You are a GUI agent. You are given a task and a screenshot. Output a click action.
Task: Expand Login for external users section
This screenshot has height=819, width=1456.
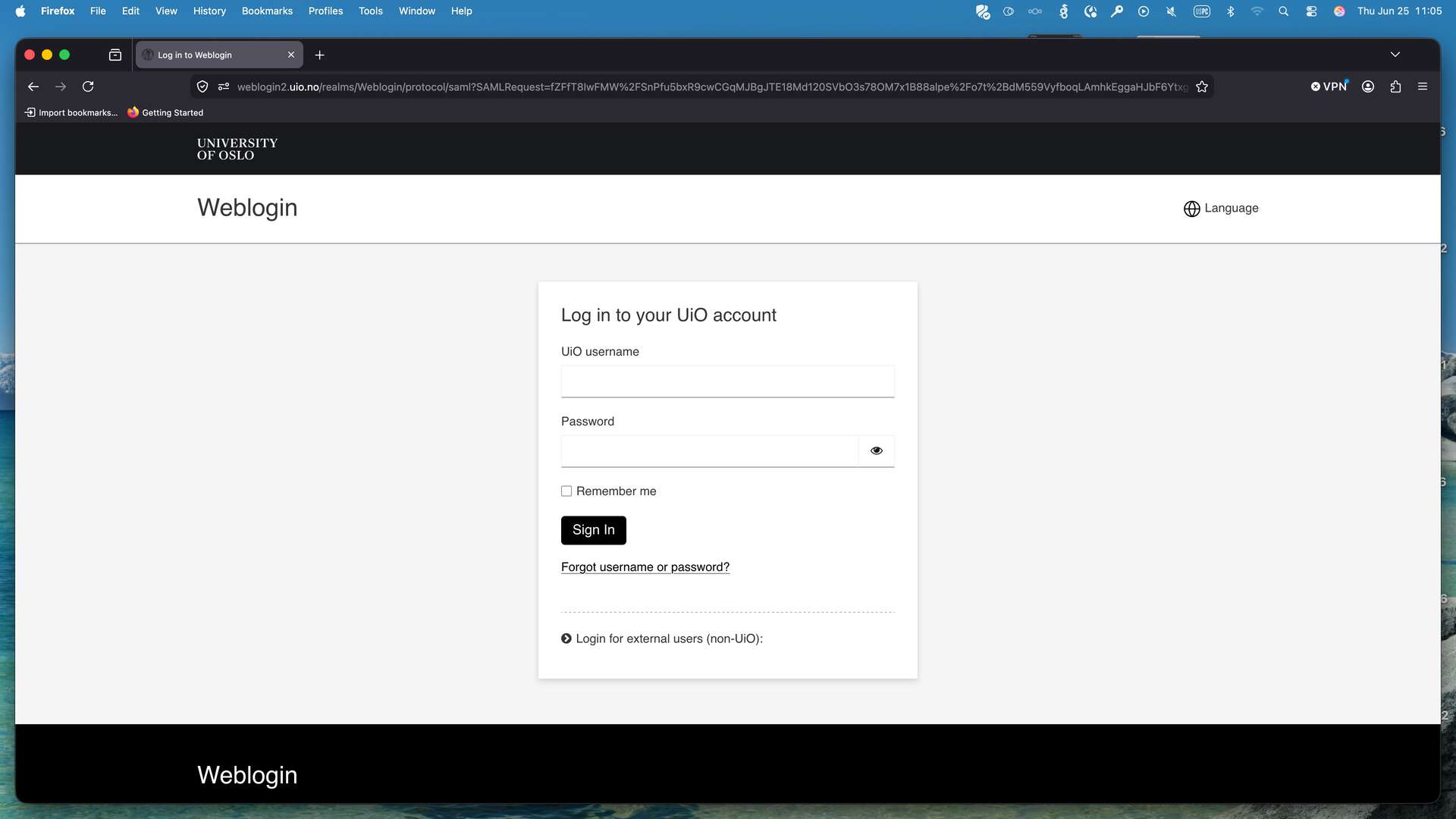pyautogui.click(x=662, y=639)
